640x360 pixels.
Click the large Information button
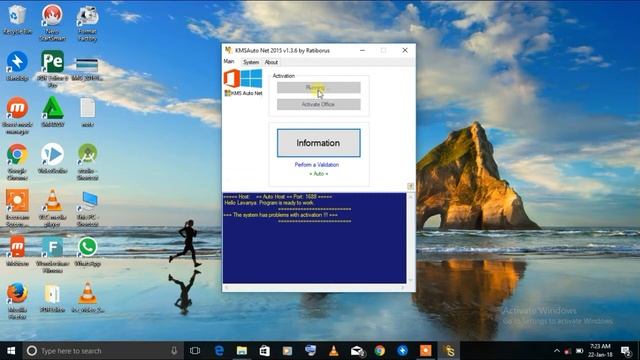[x=318, y=143]
